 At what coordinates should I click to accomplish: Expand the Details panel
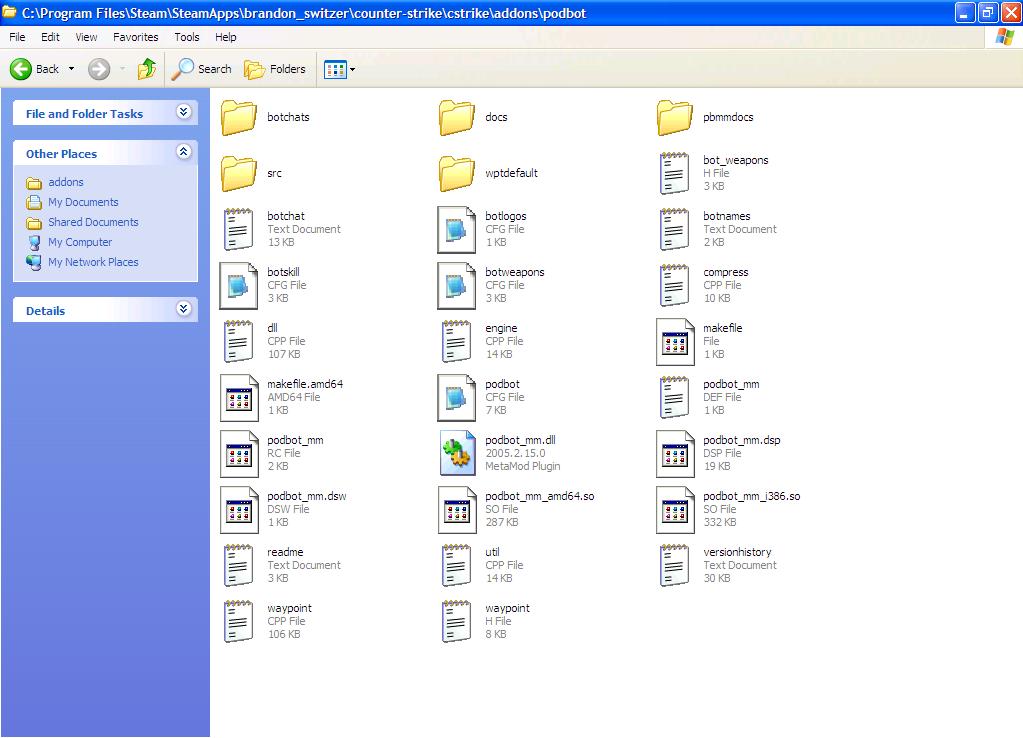pyautogui.click(x=183, y=310)
